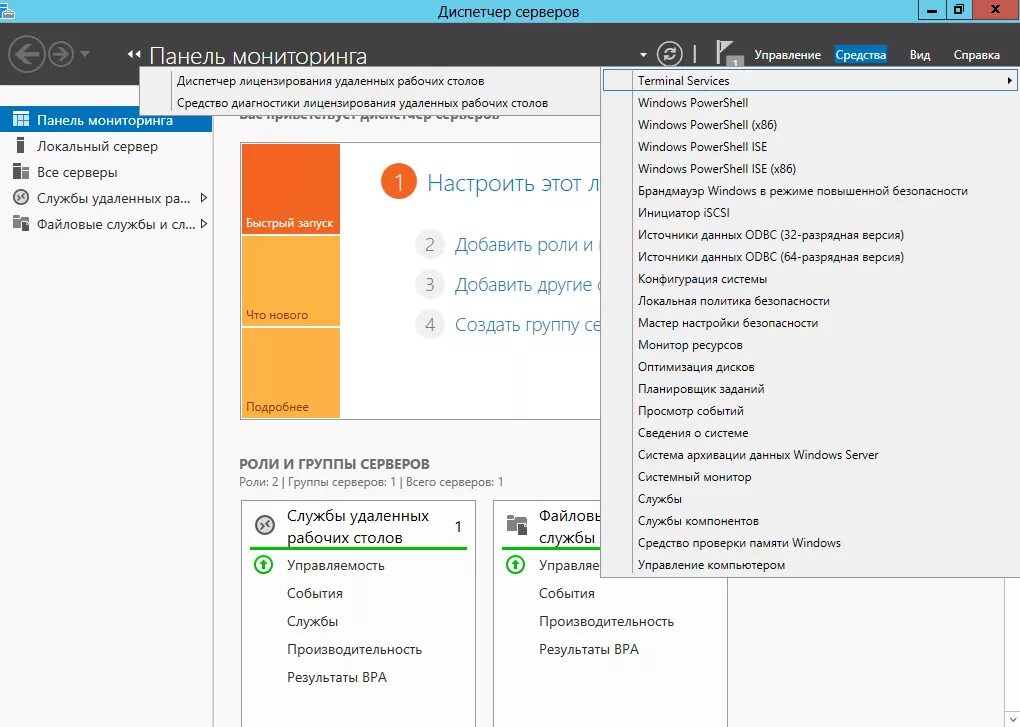This screenshot has height=727, width=1020.
Task: Click the Что нового tile
Action: 291,281
